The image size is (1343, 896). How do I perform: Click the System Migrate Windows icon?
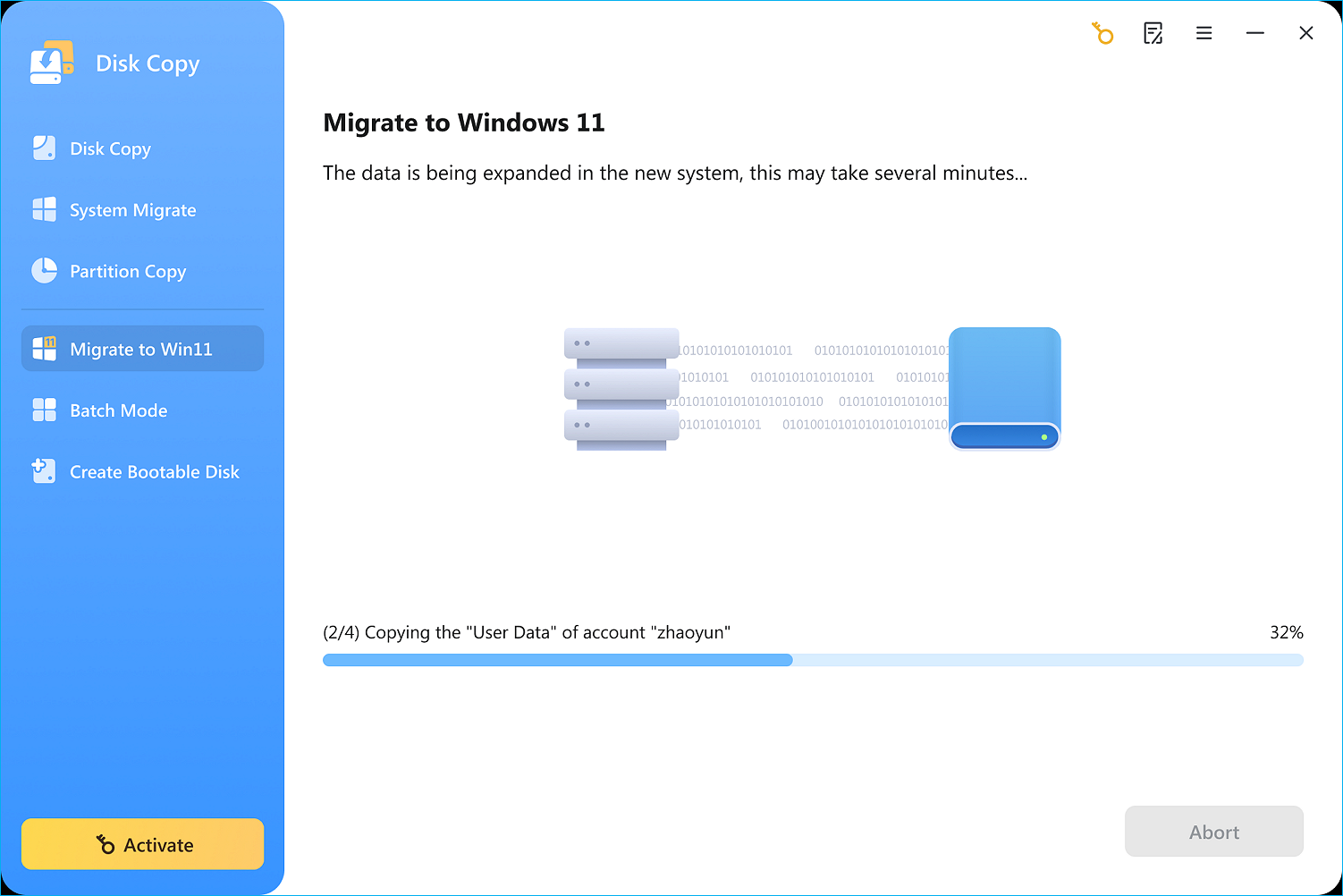pyautogui.click(x=44, y=209)
